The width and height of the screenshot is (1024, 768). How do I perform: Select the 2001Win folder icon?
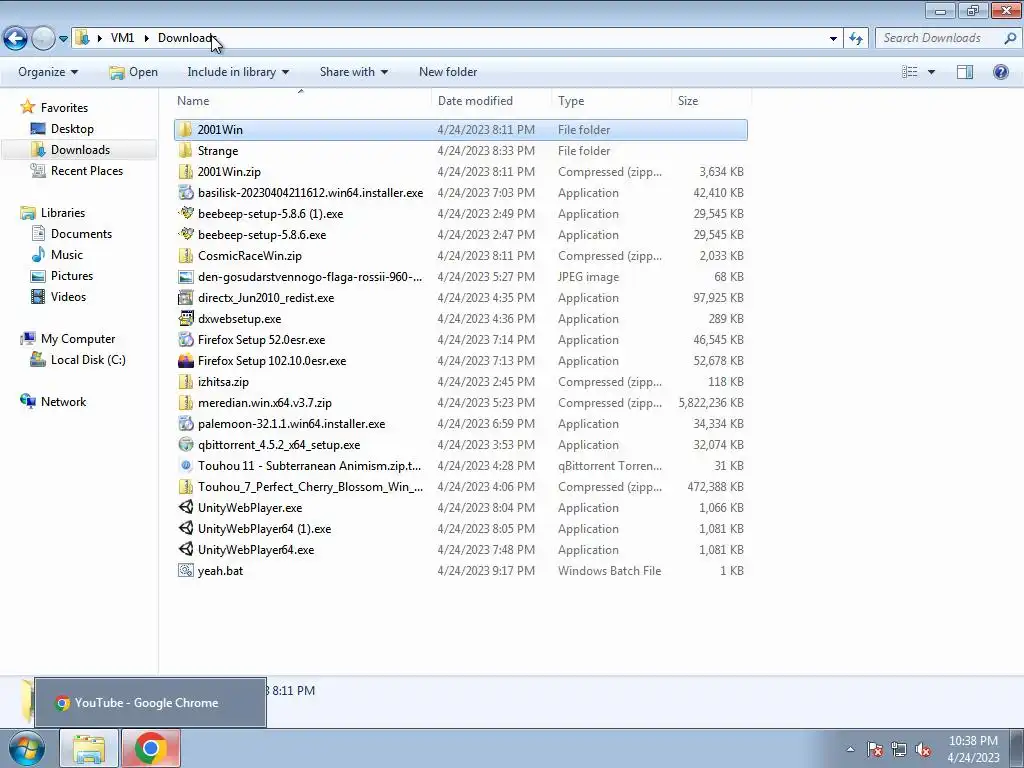(x=185, y=129)
